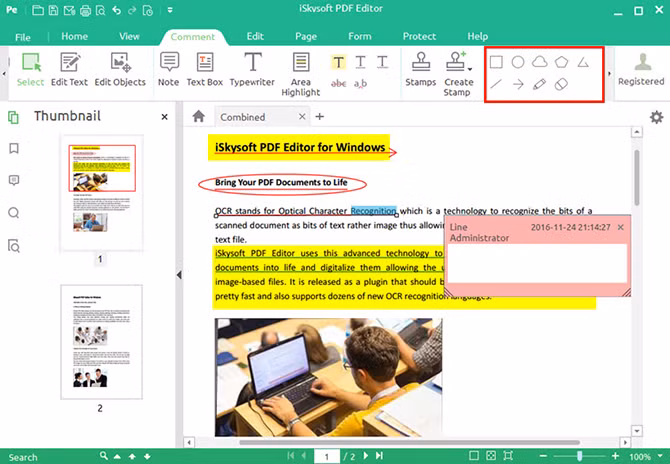Add a sticky Note annotation
The width and height of the screenshot is (670, 464).
pos(168,70)
